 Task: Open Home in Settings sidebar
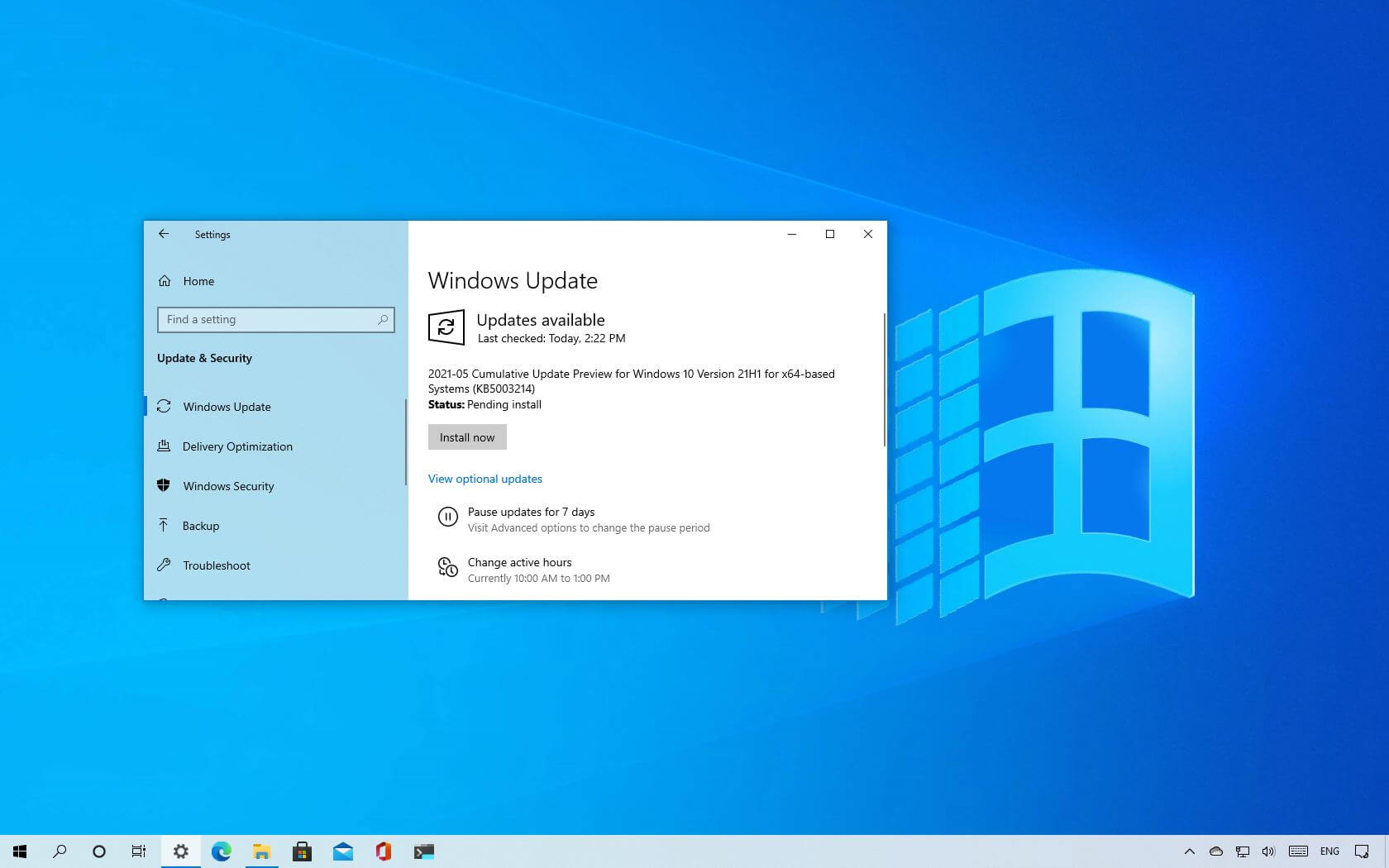(198, 281)
